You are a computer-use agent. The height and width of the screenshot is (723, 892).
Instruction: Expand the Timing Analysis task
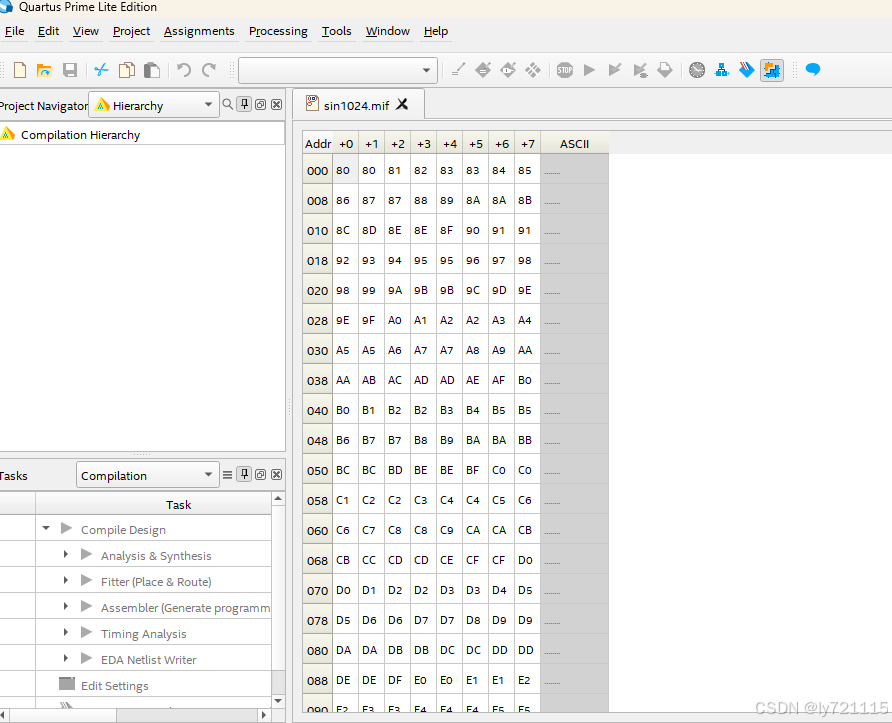pos(65,633)
